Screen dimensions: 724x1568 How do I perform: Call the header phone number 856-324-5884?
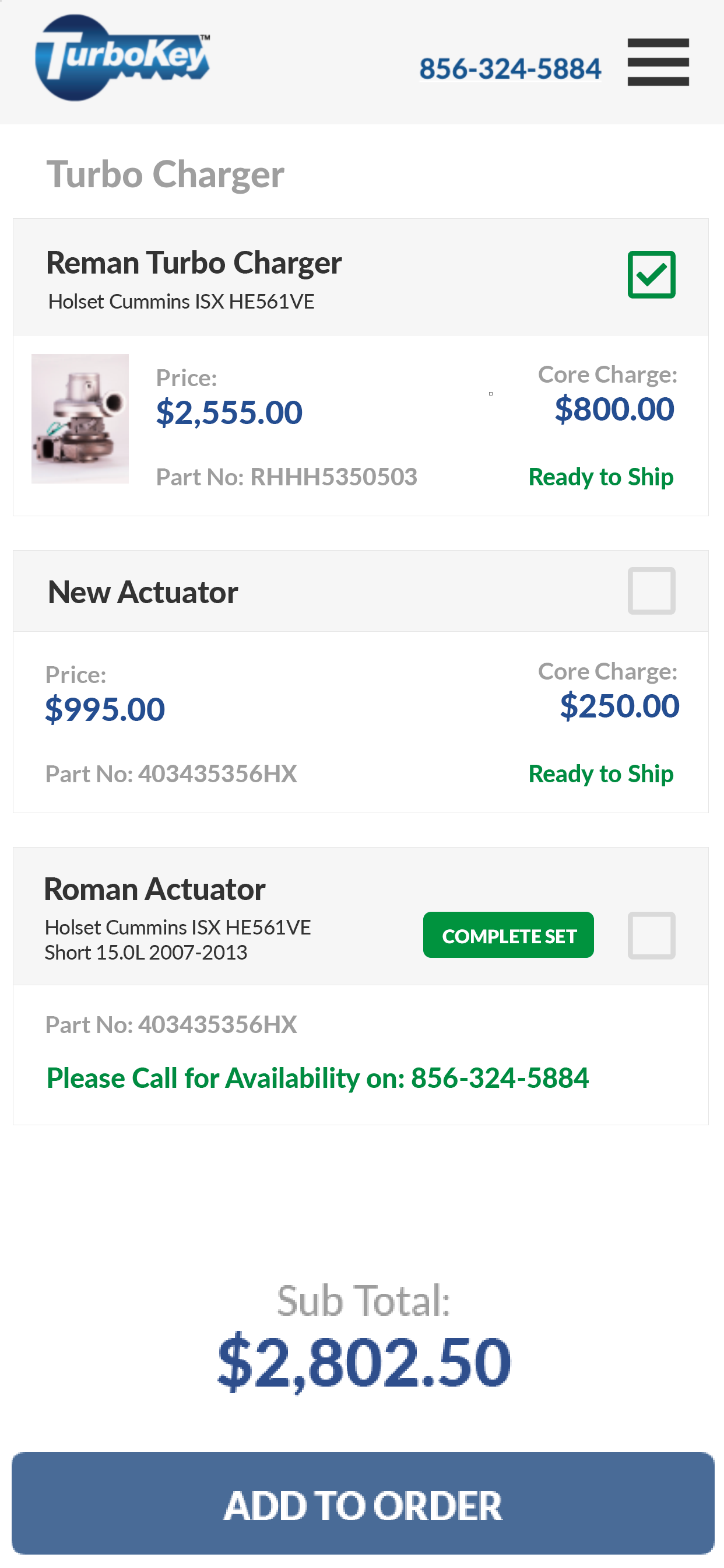tap(510, 69)
